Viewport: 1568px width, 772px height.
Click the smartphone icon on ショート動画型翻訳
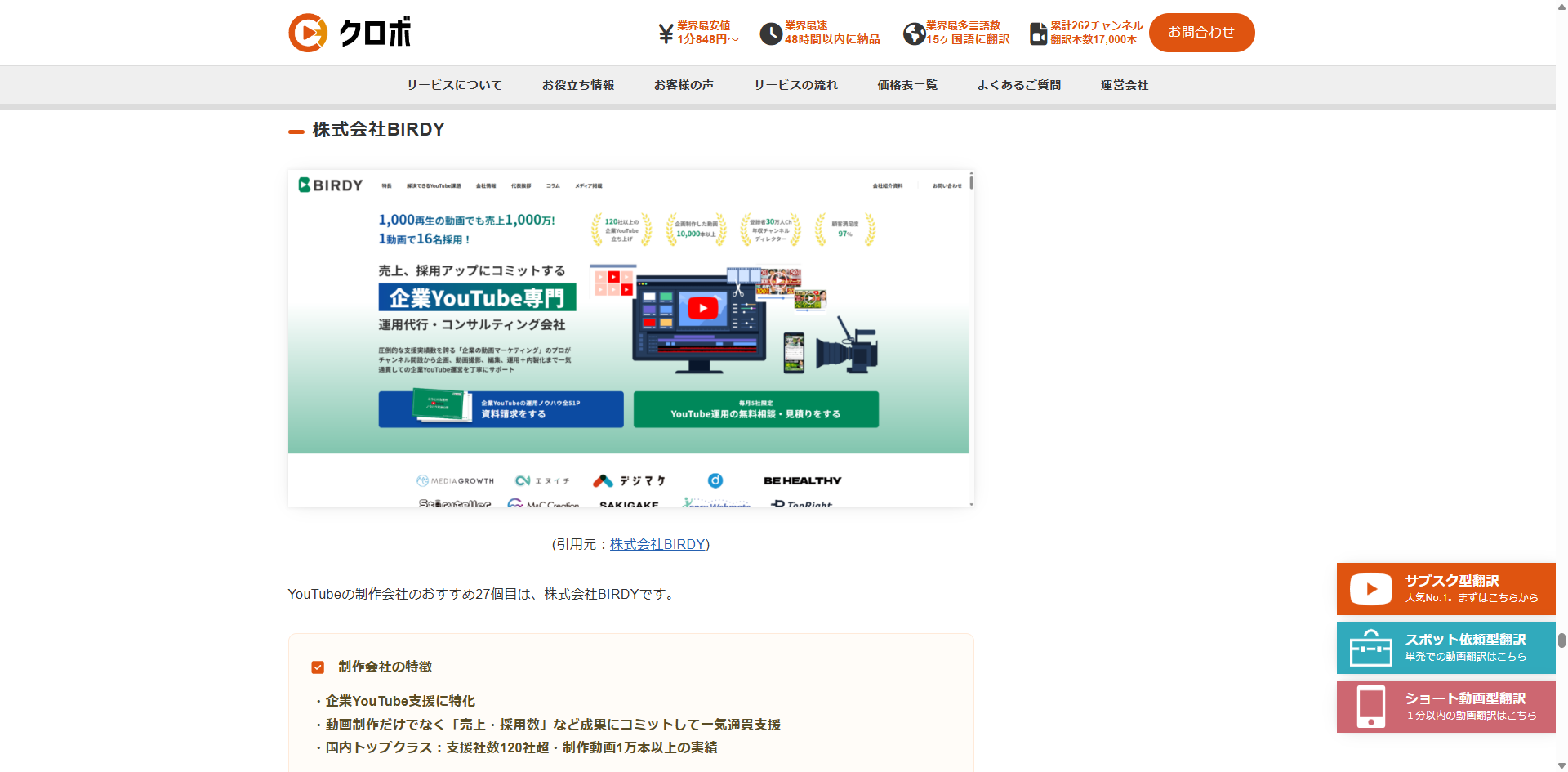coord(1370,707)
